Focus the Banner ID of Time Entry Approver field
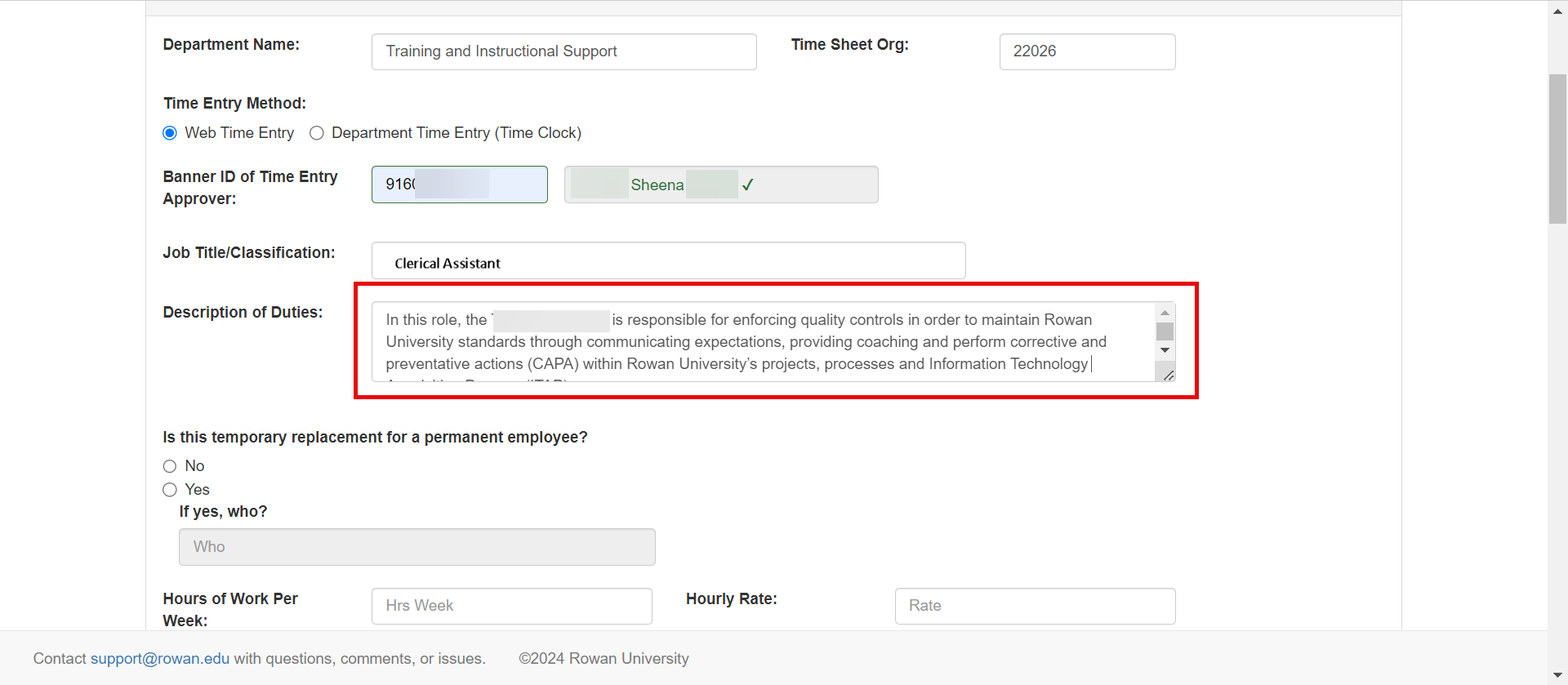The width and height of the screenshot is (1568, 685). click(459, 185)
